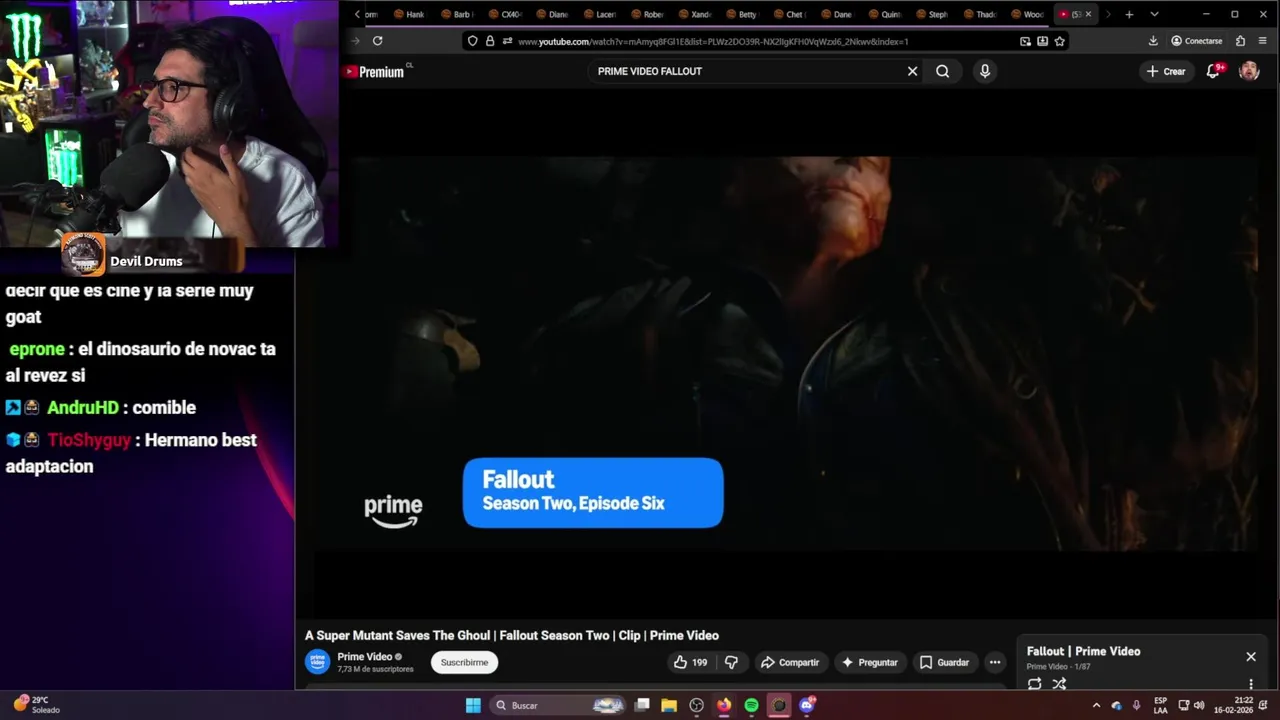Open Discord from the taskbar
The image size is (1280, 720).
(807, 705)
